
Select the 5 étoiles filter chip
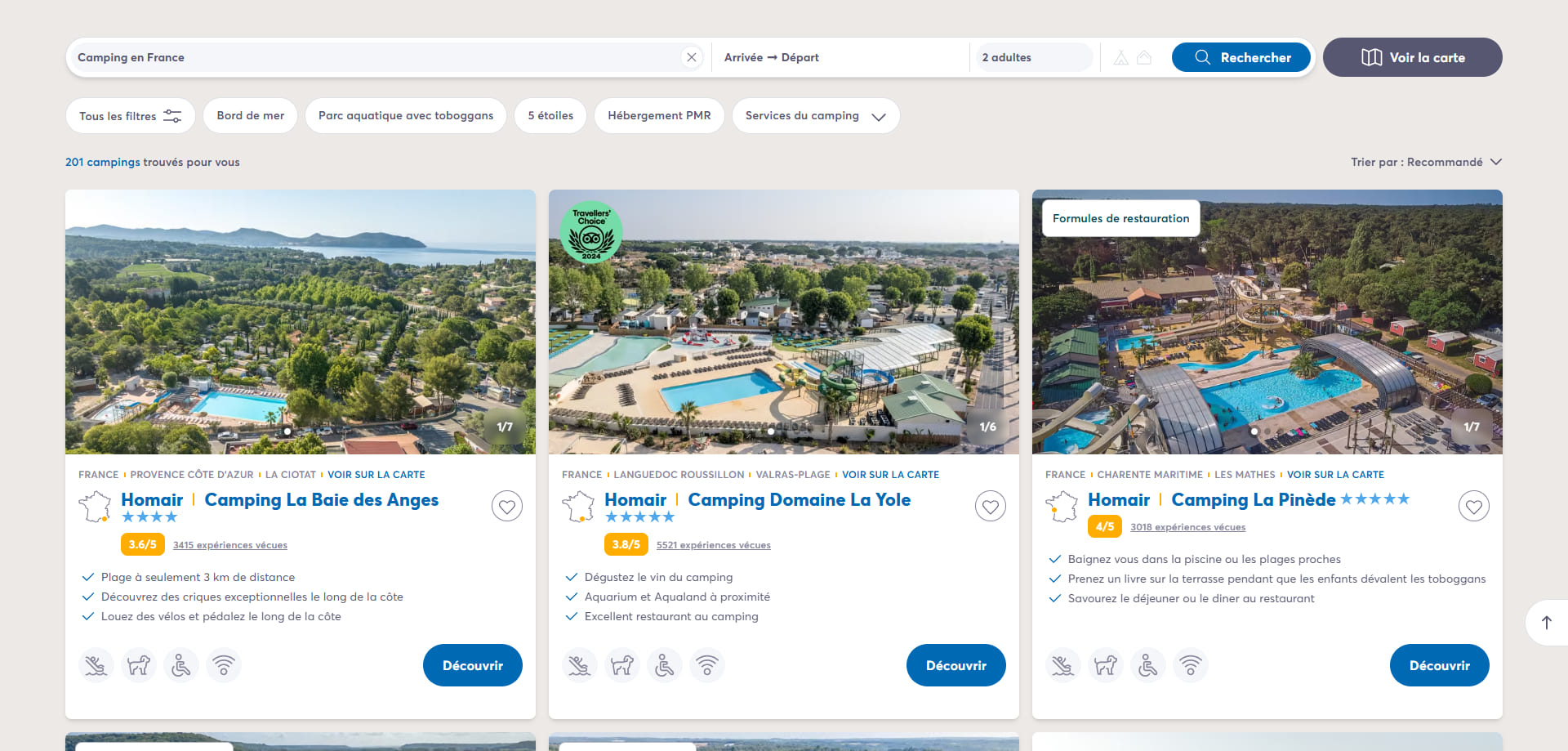pos(550,116)
